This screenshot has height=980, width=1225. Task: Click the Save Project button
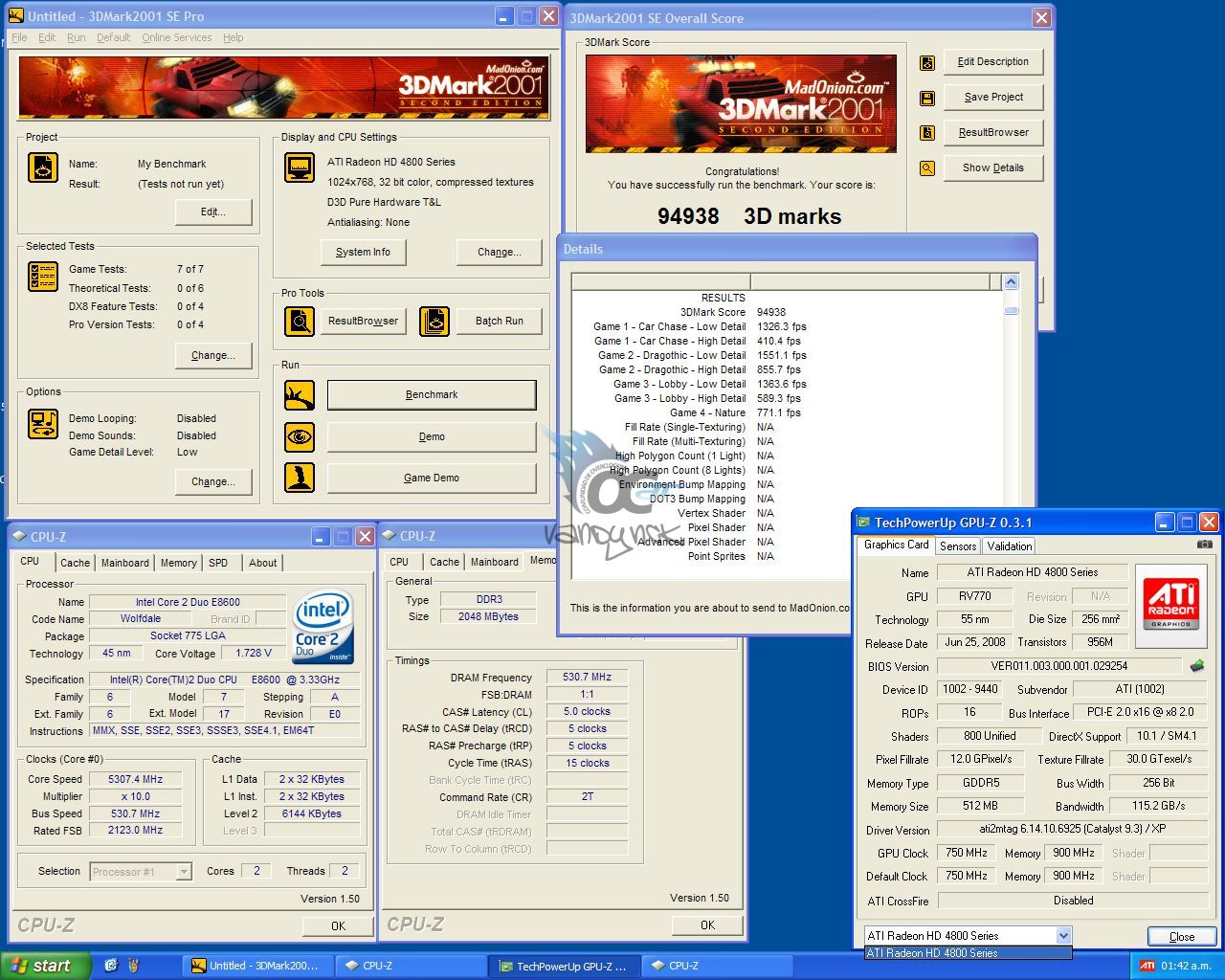pyautogui.click(x=993, y=97)
